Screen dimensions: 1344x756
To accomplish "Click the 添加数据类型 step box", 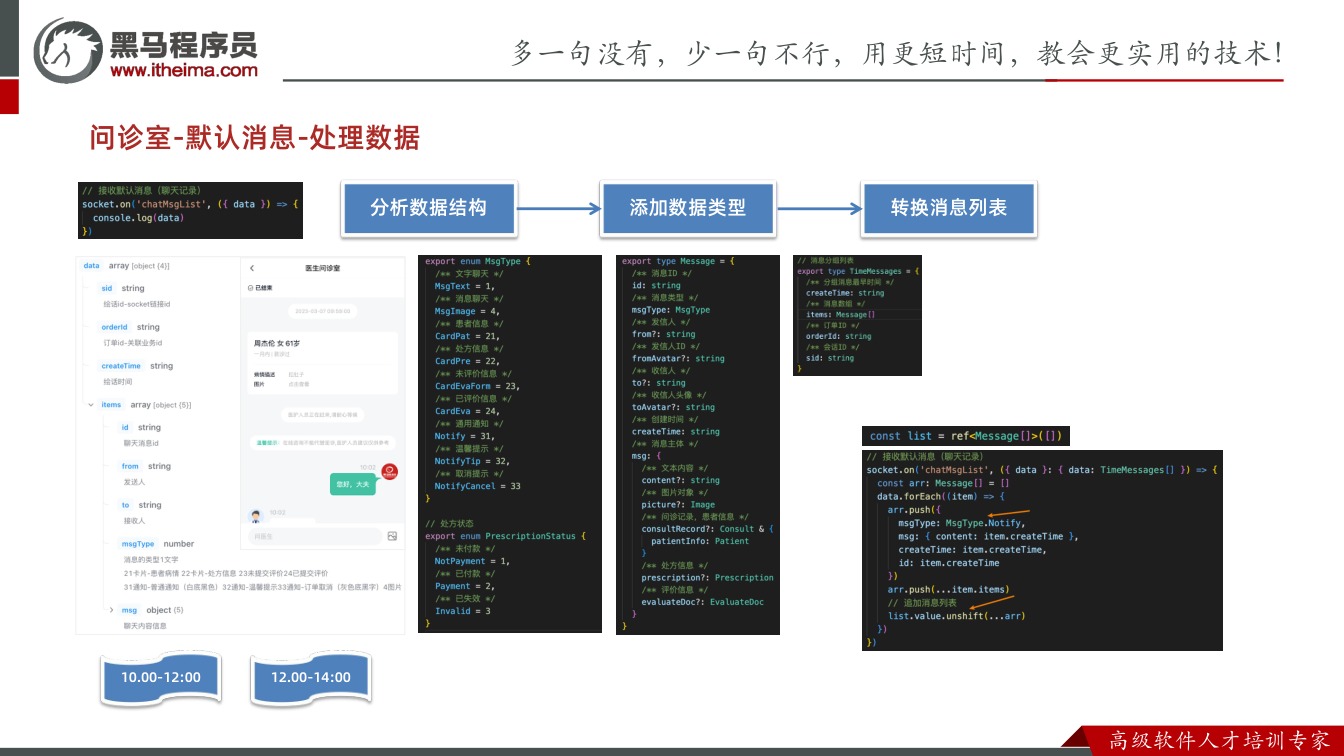I will (x=687, y=208).
